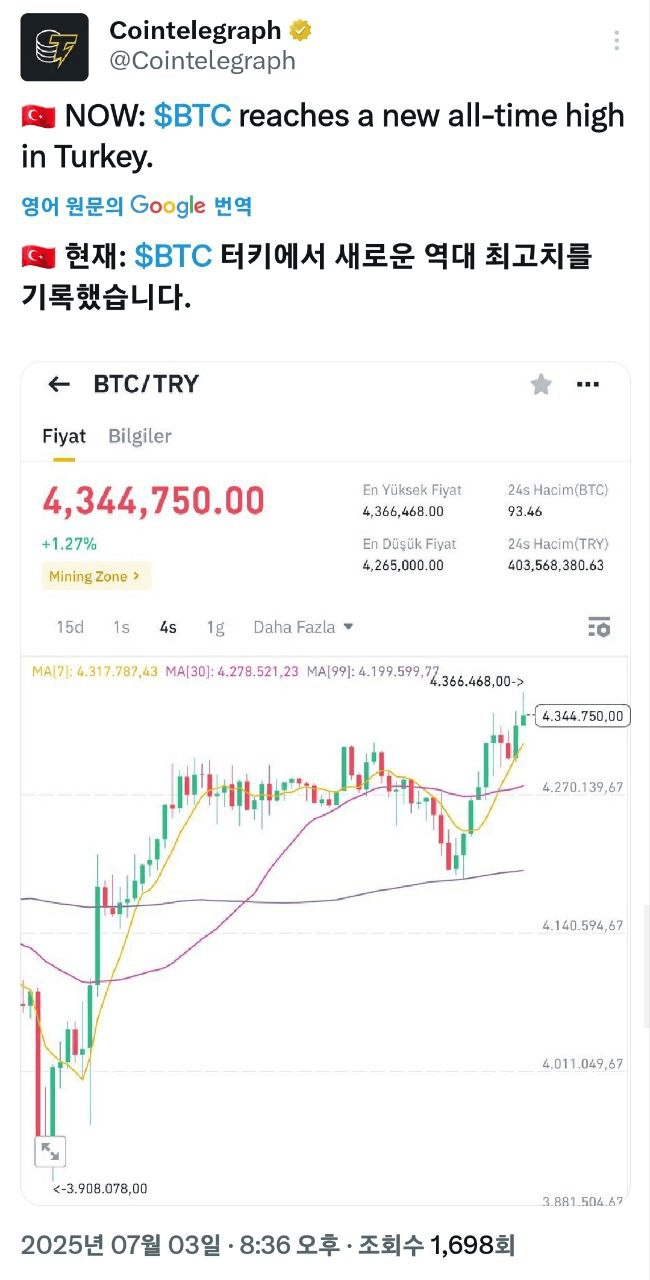Expand the Daha Fazla dropdown
Image resolution: width=650 pixels, height=1280 pixels.
click(x=303, y=627)
